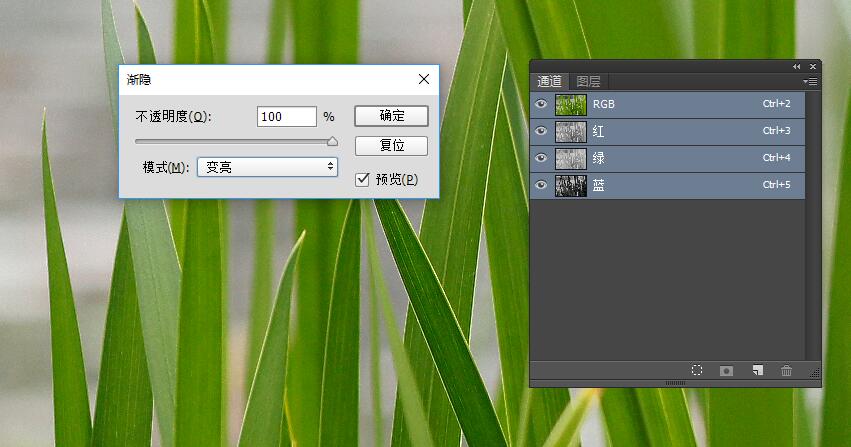Click the 复位 reset button

point(391,145)
